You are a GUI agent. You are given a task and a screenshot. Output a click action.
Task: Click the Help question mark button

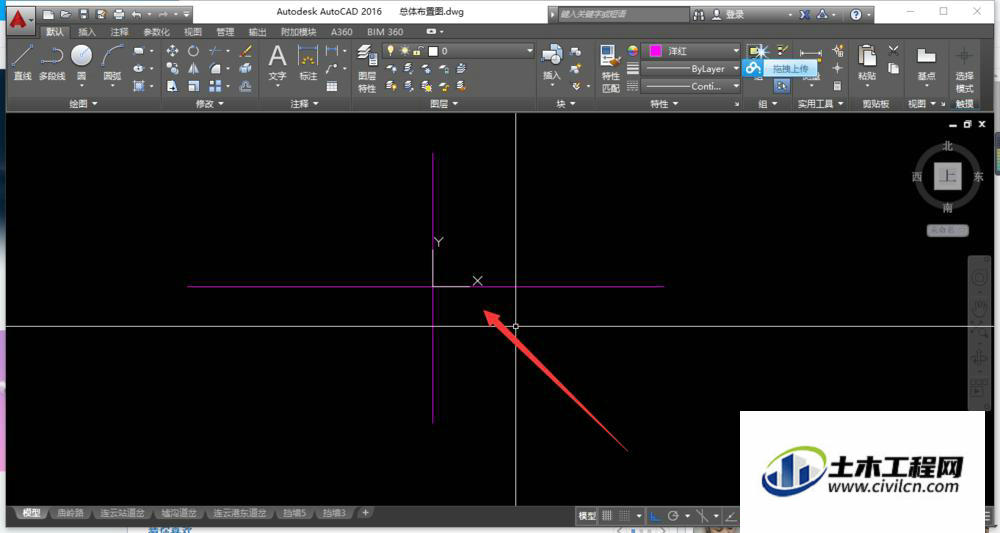(x=856, y=14)
